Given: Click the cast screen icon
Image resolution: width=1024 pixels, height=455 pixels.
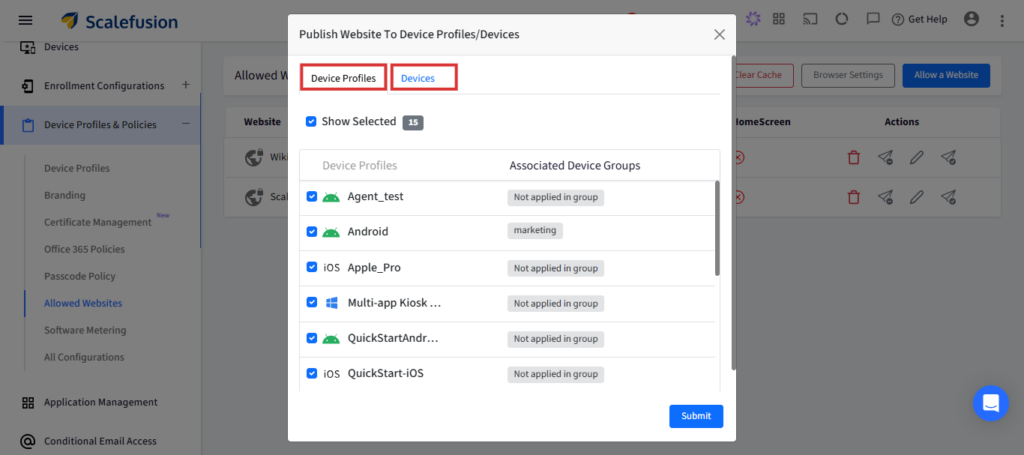Looking at the screenshot, I should tap(810, 19).
